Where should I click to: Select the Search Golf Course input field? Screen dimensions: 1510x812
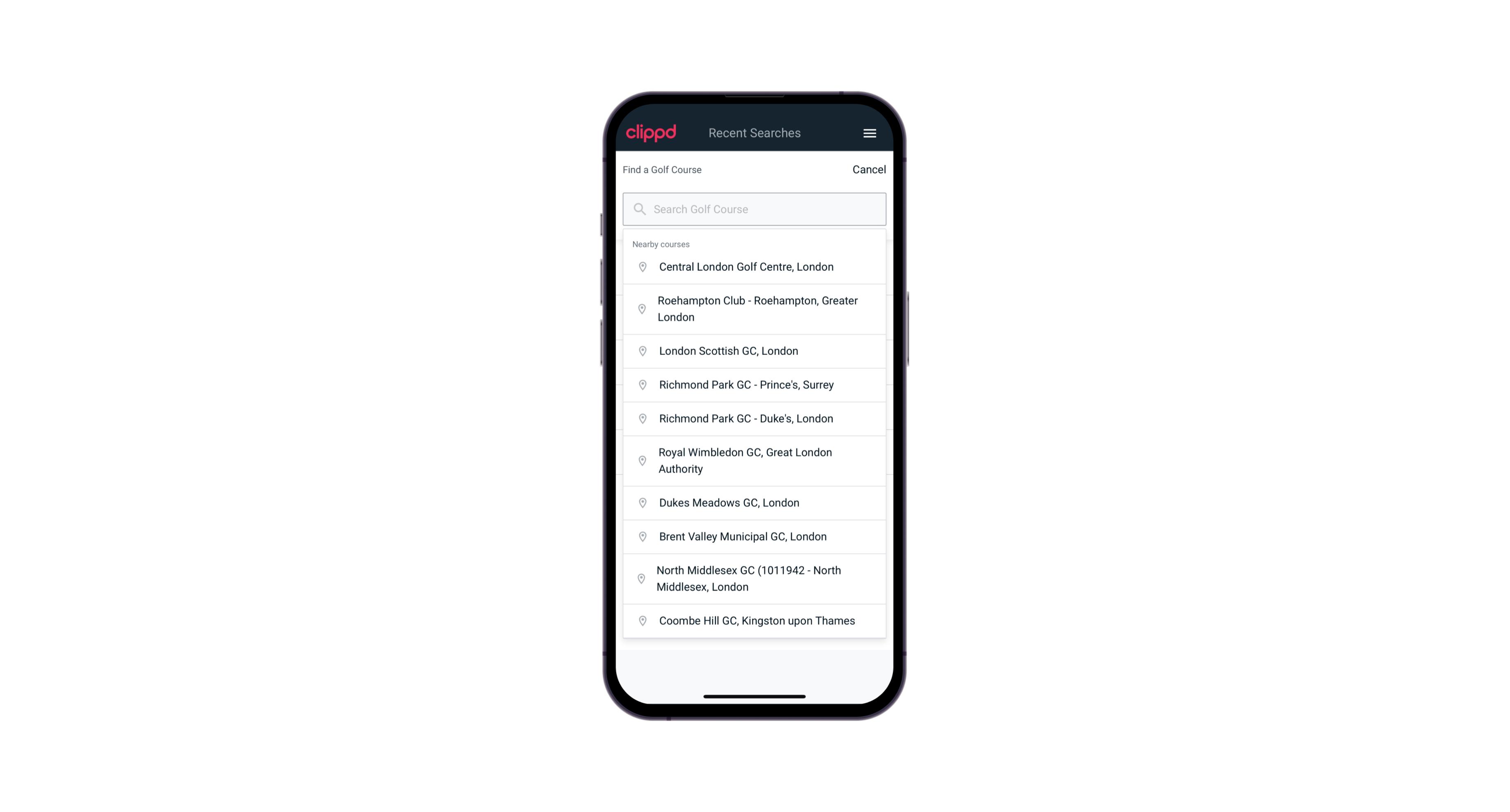click(754, 208)
